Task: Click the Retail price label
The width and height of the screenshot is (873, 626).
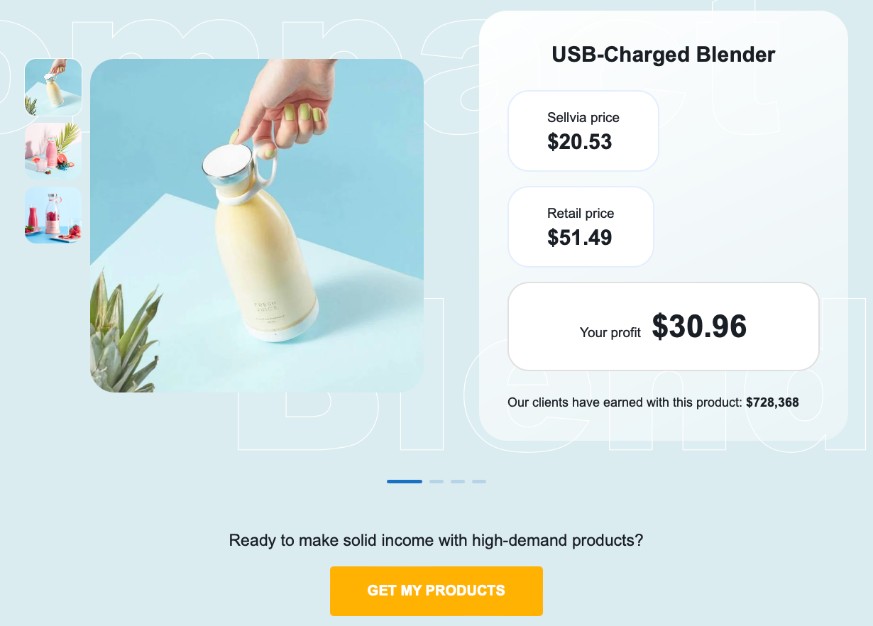Action: [x=581, y=213]
